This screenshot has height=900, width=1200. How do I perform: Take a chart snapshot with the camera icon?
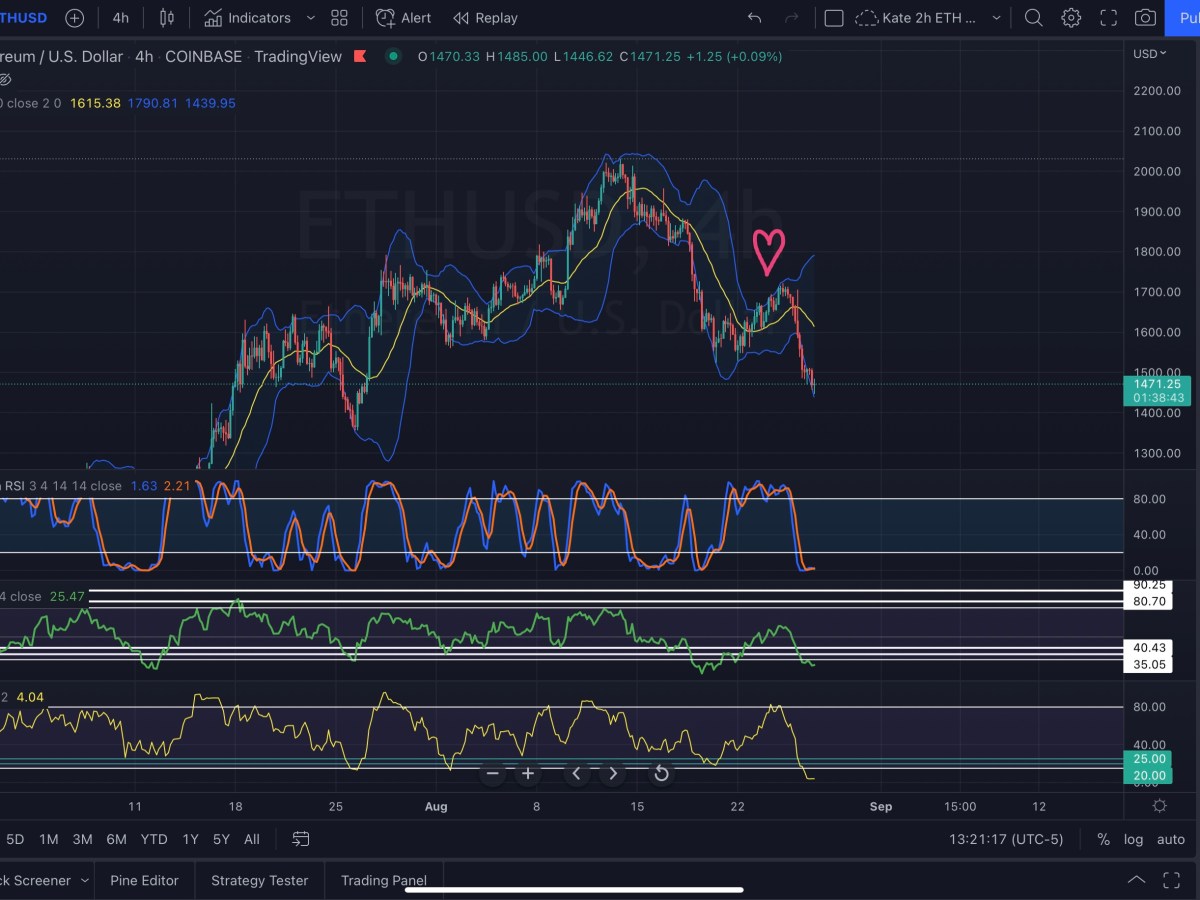tap(1146, 17)
